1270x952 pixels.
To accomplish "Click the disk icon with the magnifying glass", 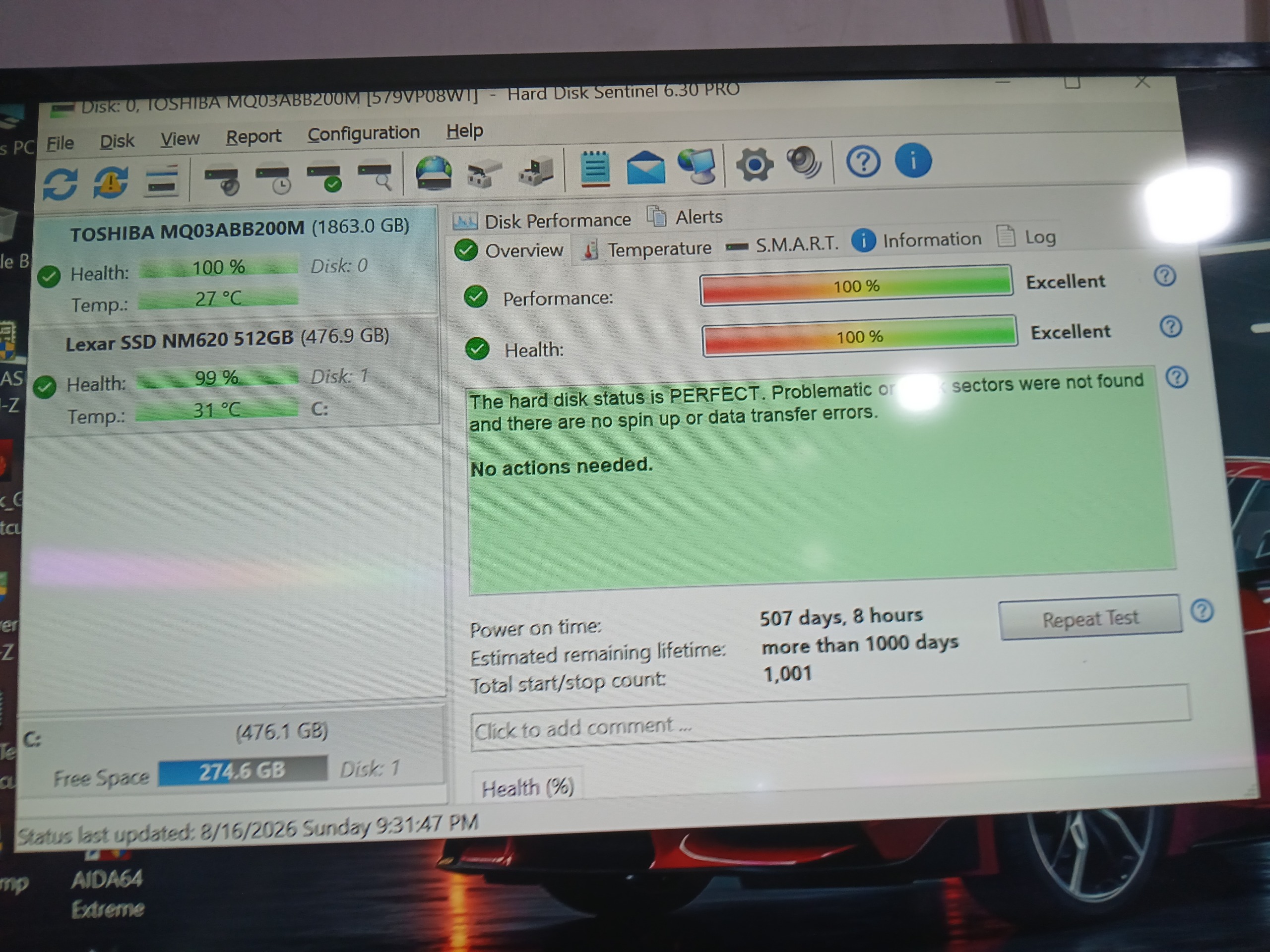I will [376, 176].
